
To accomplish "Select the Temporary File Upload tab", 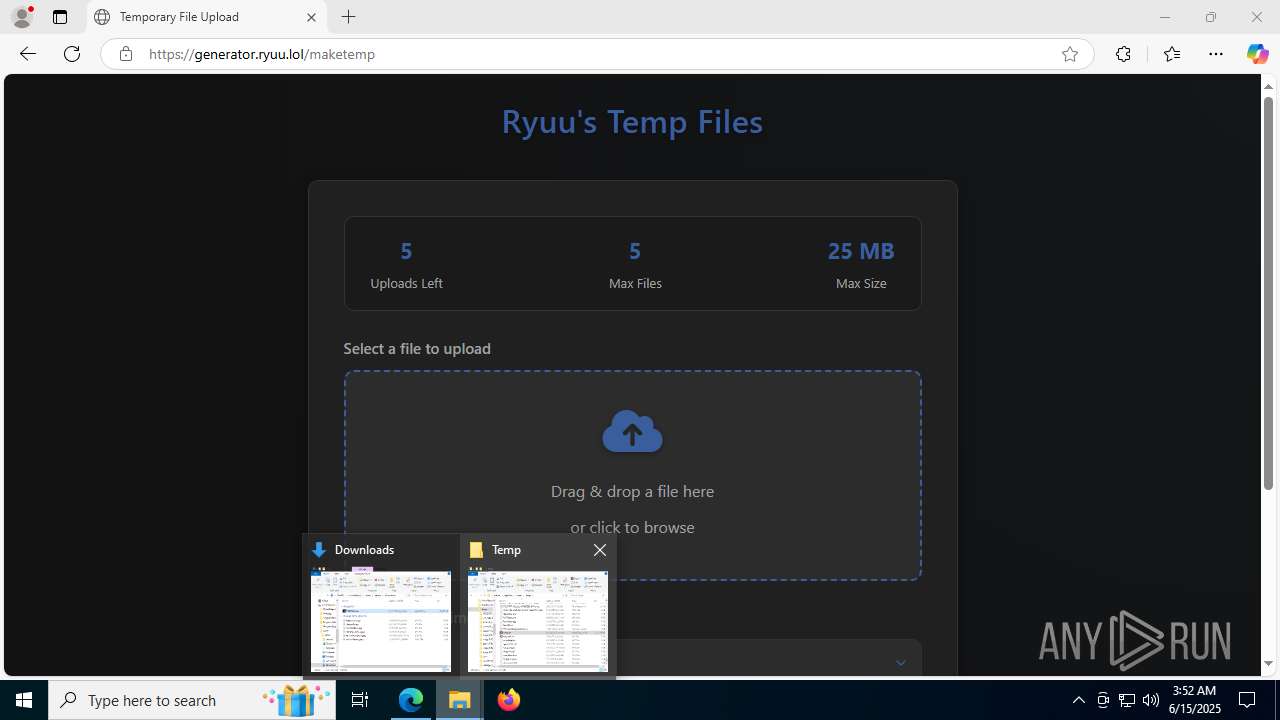I will (x=207, y=17).
